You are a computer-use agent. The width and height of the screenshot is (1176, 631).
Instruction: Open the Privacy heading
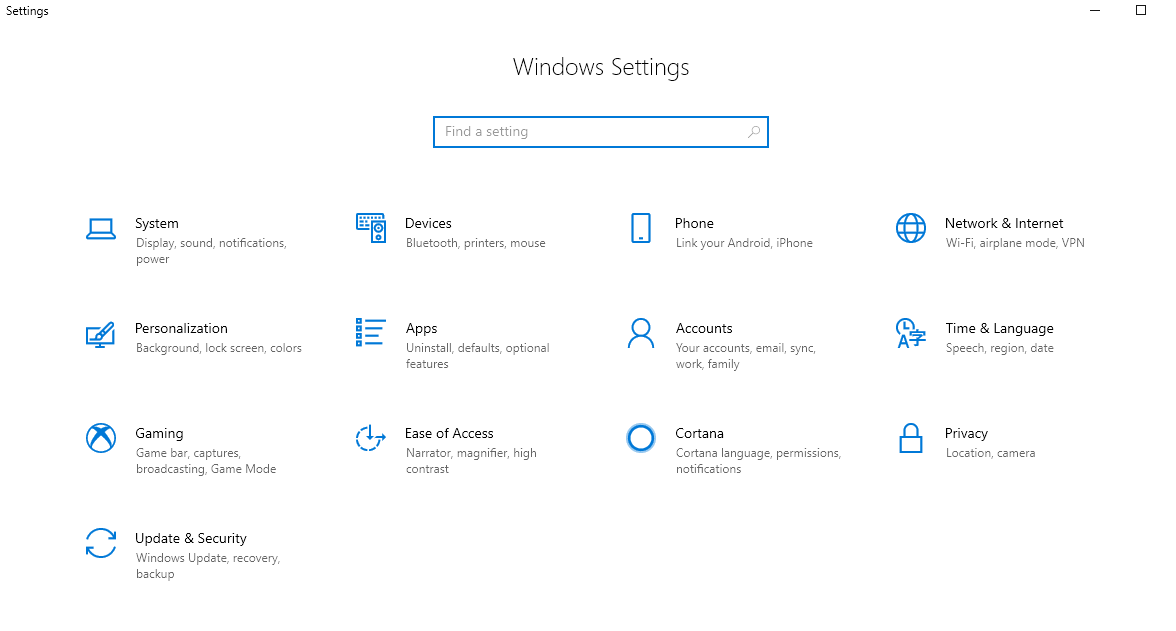(966, 434)
